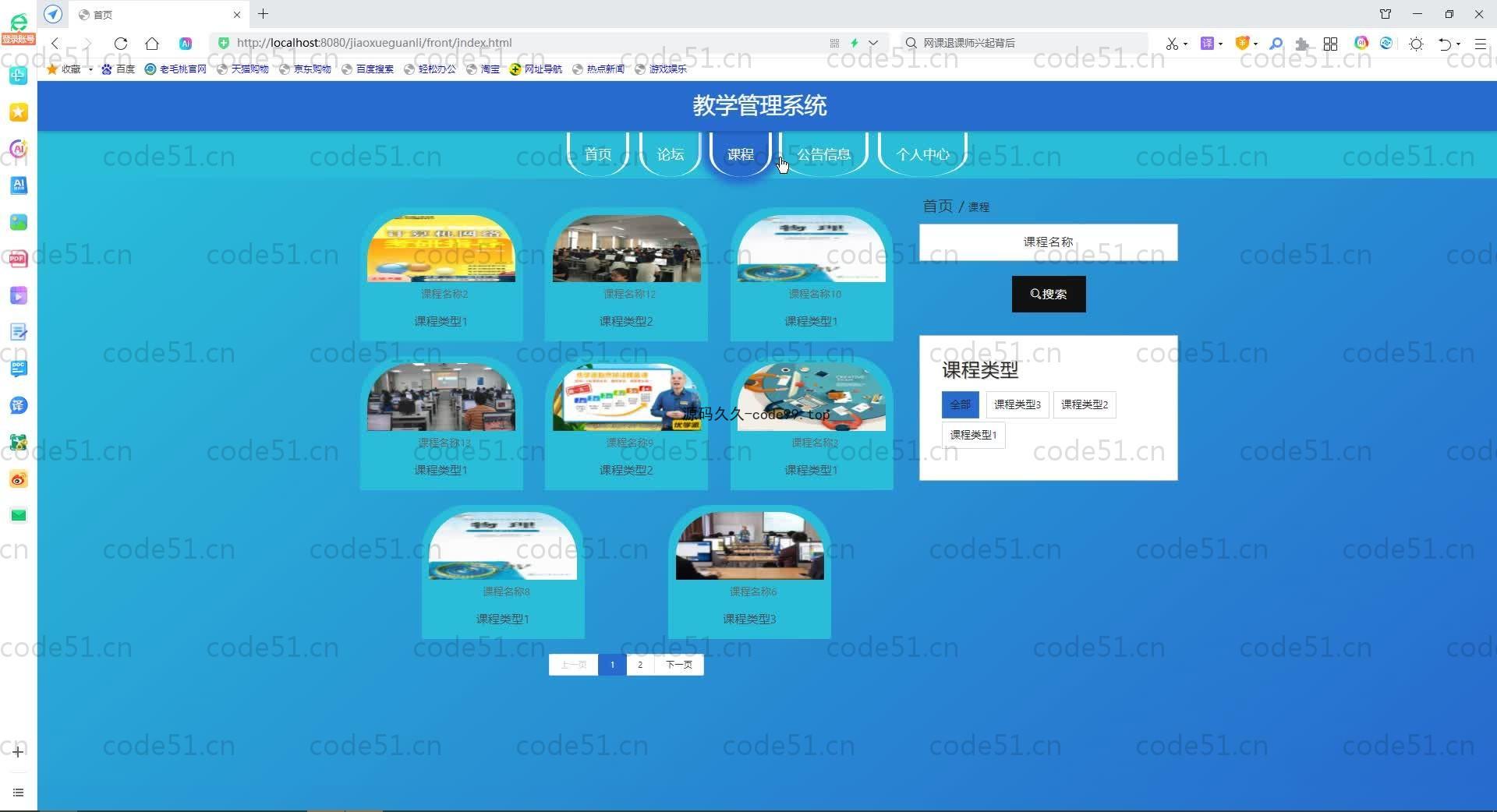Click the yellow star favorites sidebar icon
This screenshot has height=812, width=1497.
click(19, 112)
